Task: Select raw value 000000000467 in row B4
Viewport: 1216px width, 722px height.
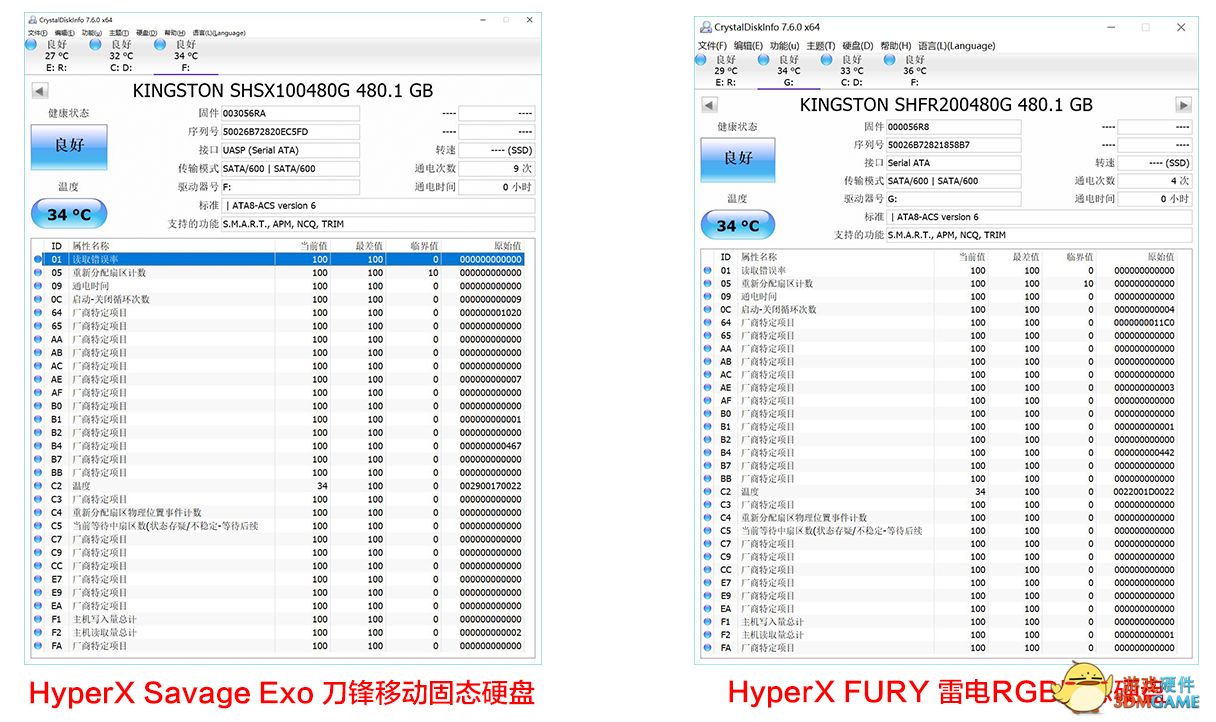Action: tap(490, 446)
